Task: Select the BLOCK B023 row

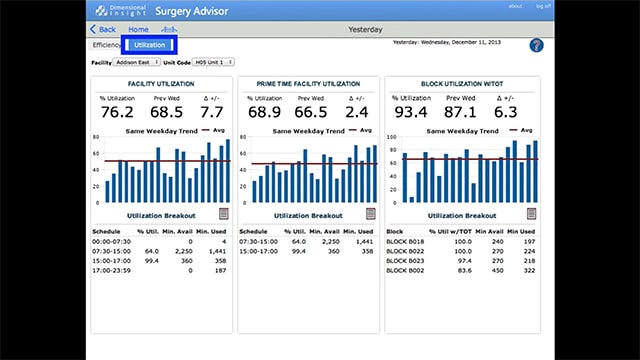Action: [x=461, y=261]
